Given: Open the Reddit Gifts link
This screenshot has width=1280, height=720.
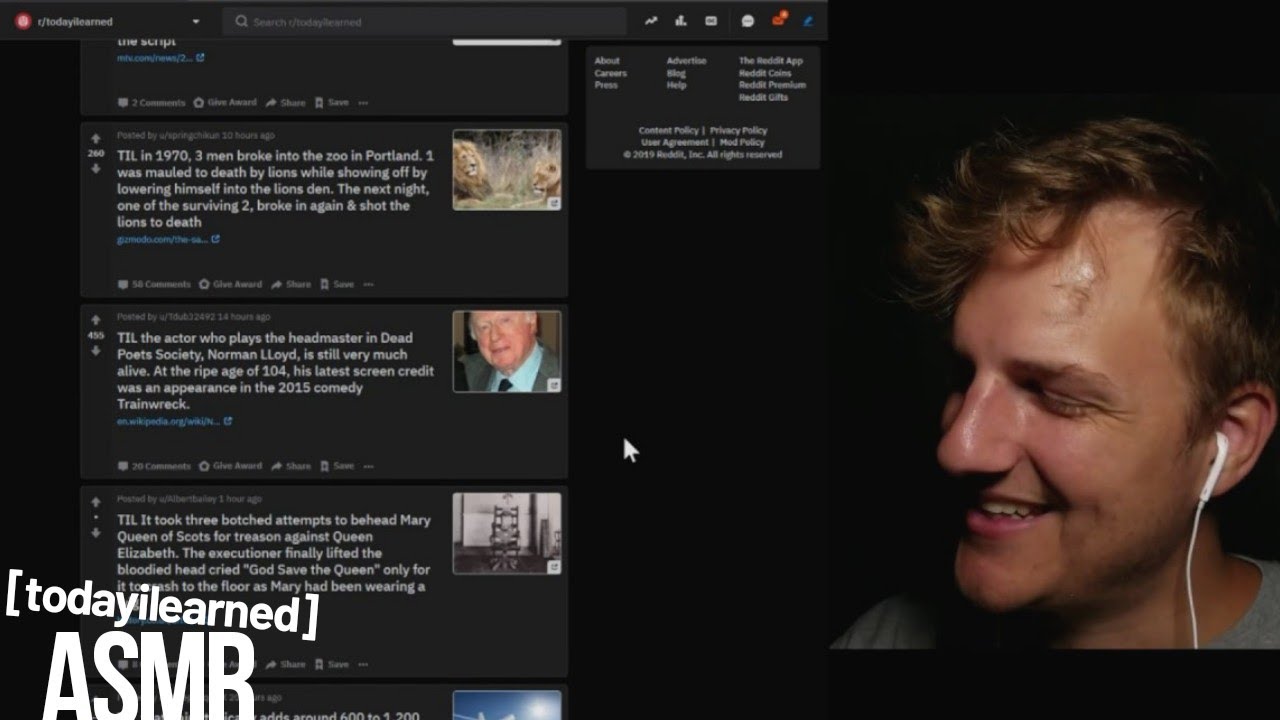Looking at the screenshot, I should click(763, 97).
